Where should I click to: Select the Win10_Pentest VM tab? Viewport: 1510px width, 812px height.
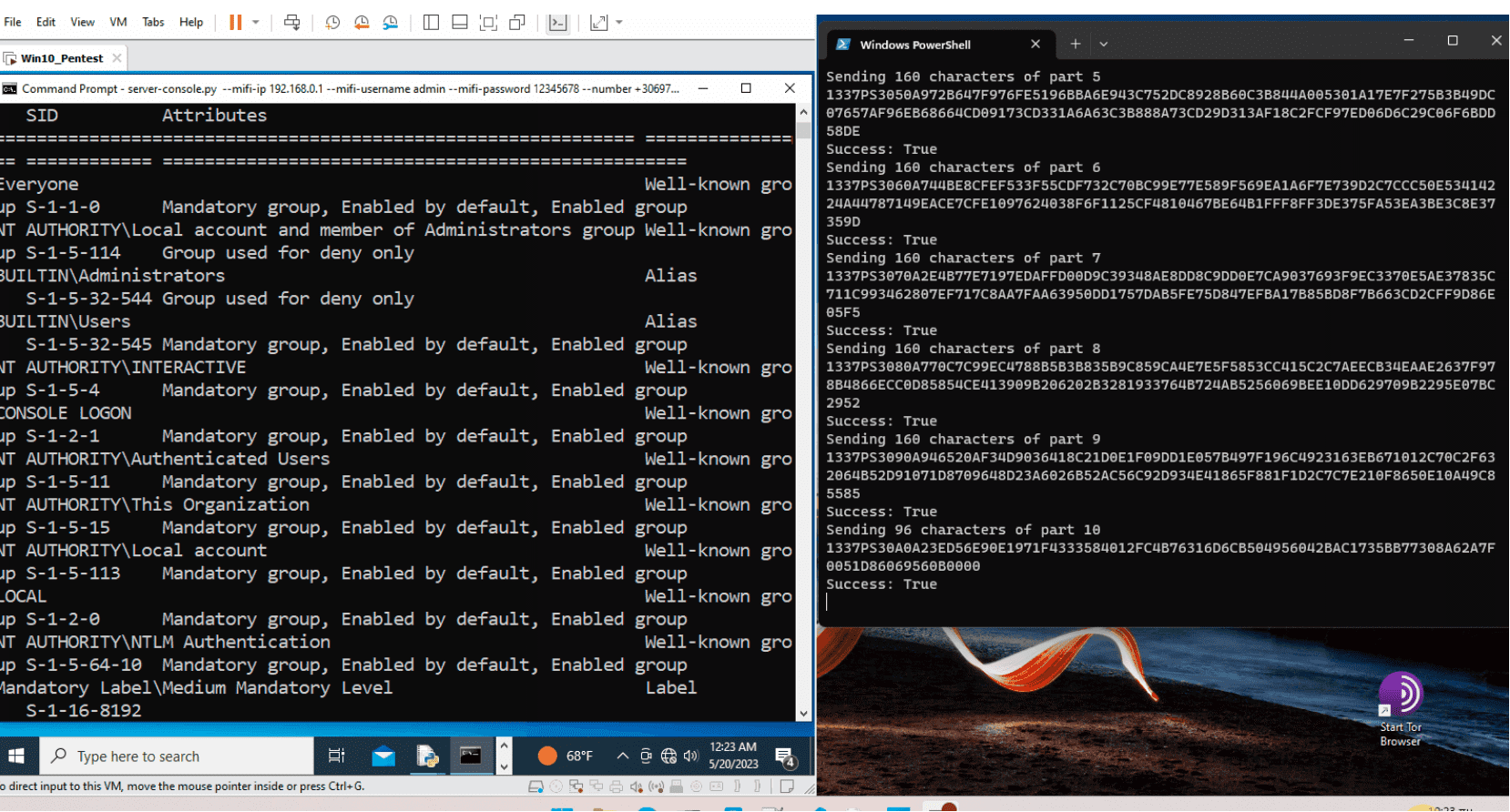[61, 58]
